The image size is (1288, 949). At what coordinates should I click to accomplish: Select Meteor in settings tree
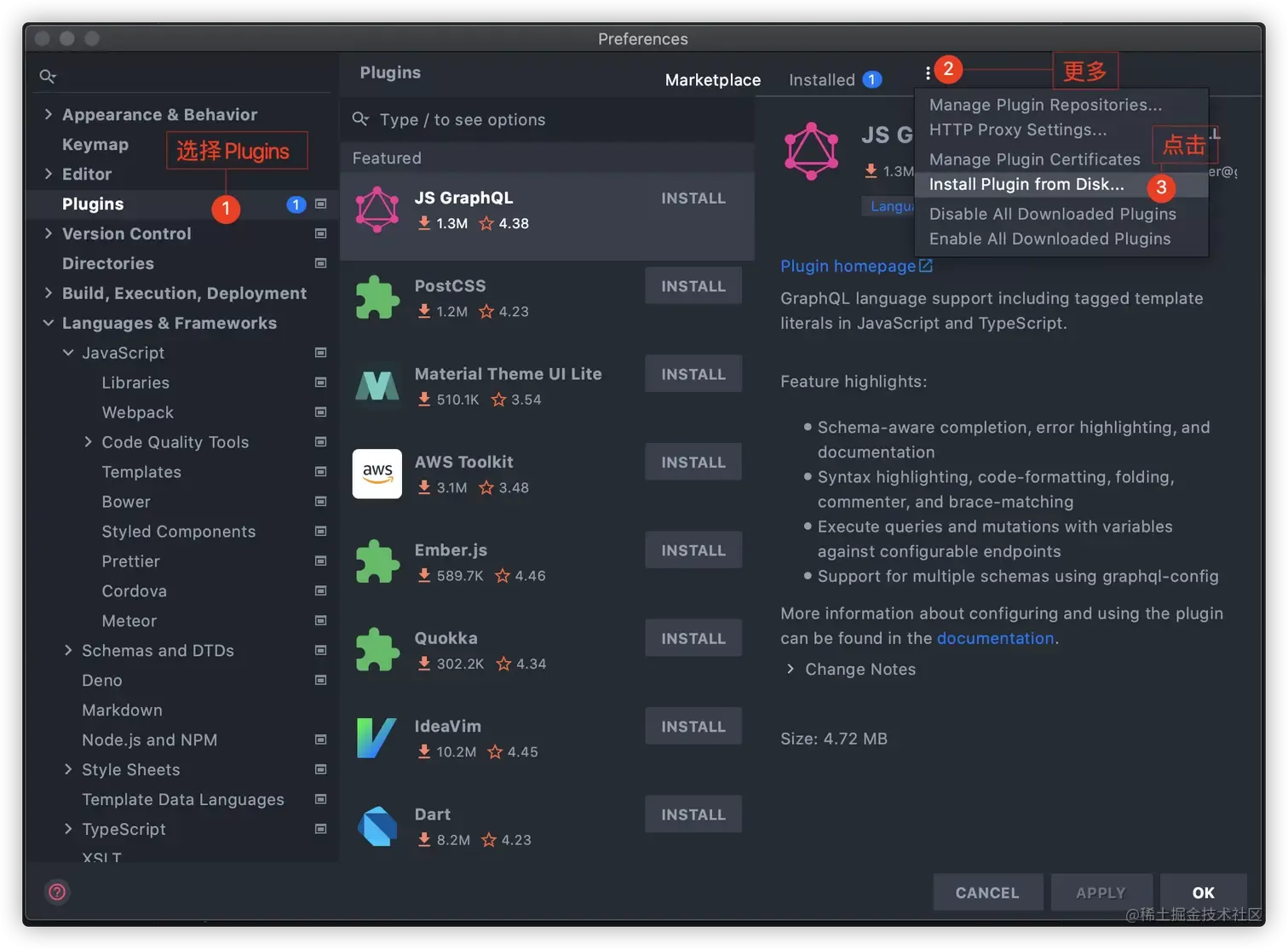click(129, 621)
